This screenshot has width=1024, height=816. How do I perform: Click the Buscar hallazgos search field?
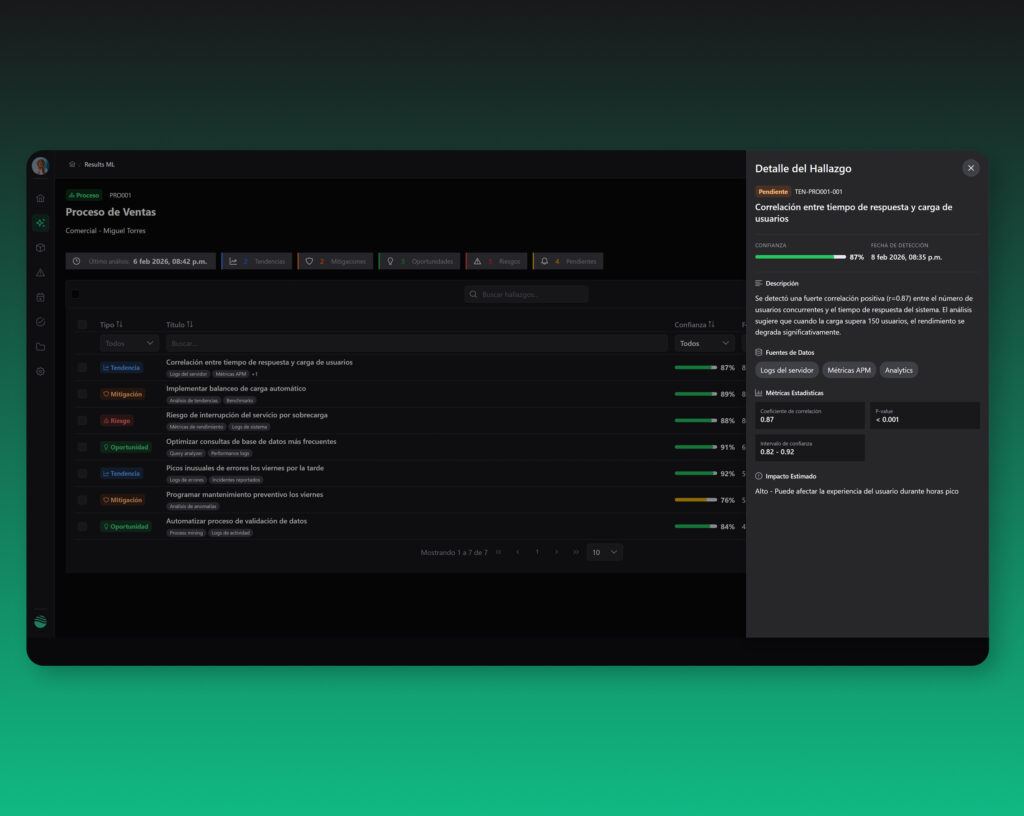(x=526, y=294)
